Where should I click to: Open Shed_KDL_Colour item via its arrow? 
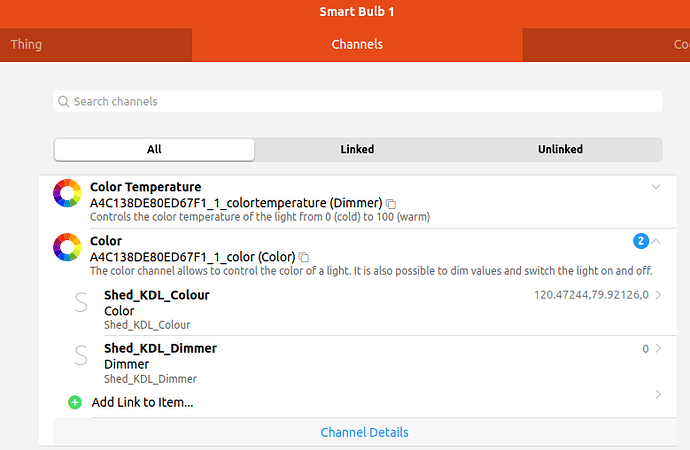658,295
